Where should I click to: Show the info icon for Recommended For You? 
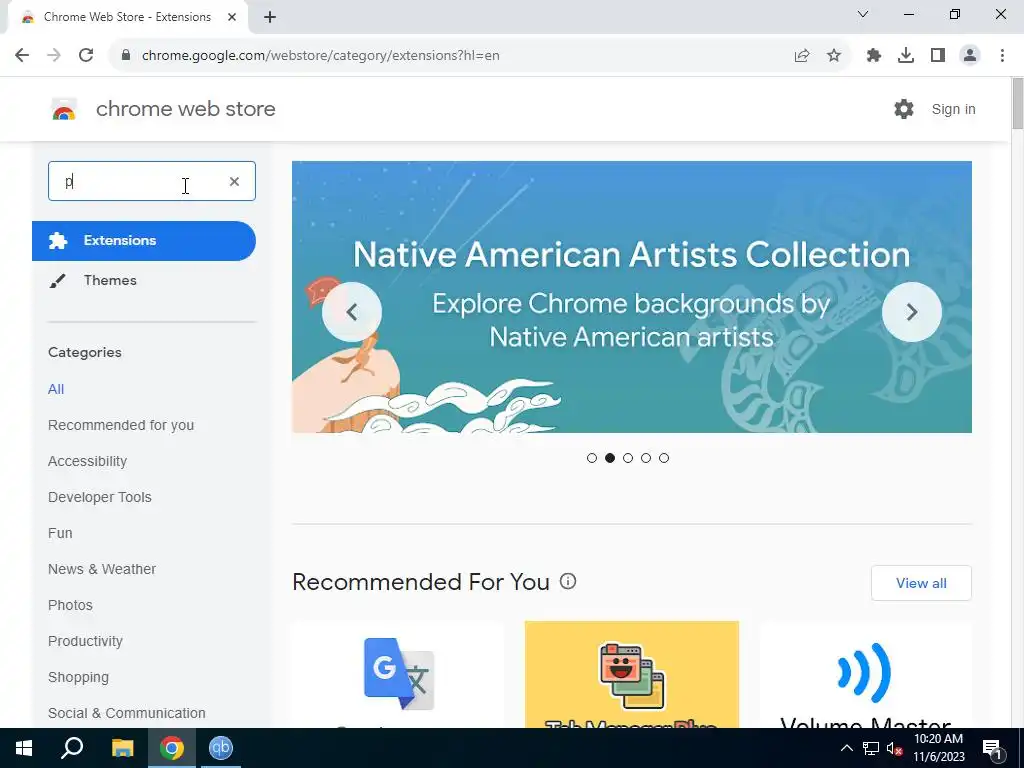click(568, 581)
